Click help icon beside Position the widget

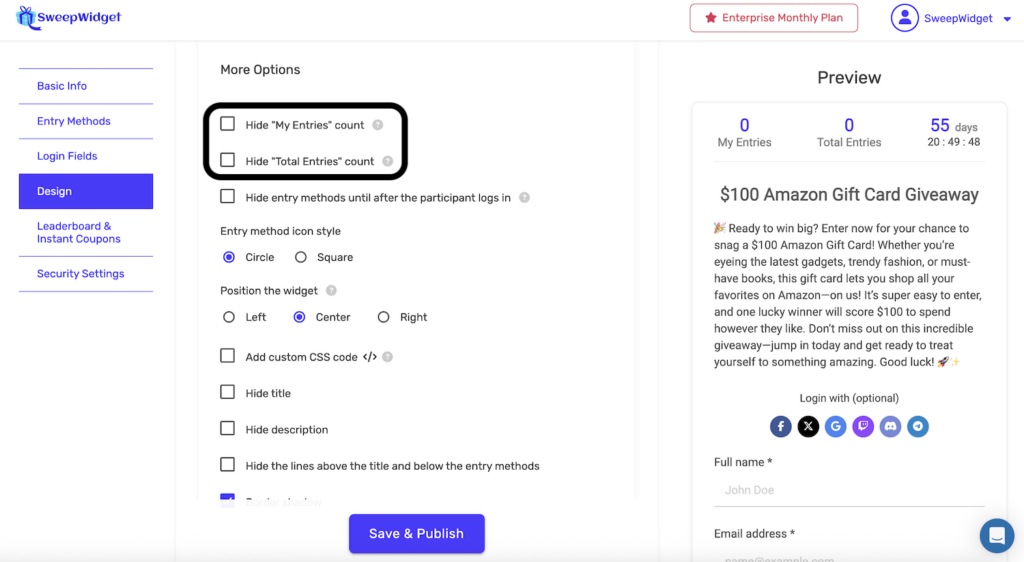click(x=331, y=291)
